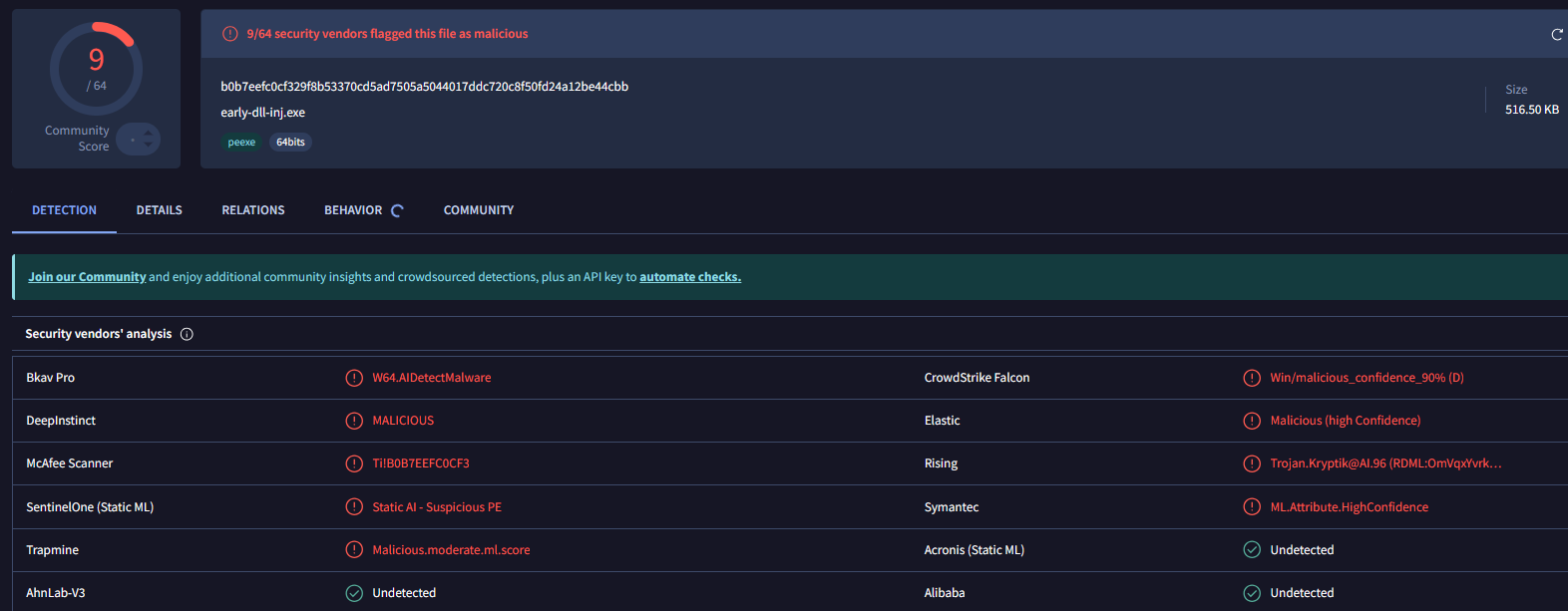The height and width of the screenshot is (611, 1568).
Task: Click the DeepInstinct detection warning icon
Action: click(354, 421)
